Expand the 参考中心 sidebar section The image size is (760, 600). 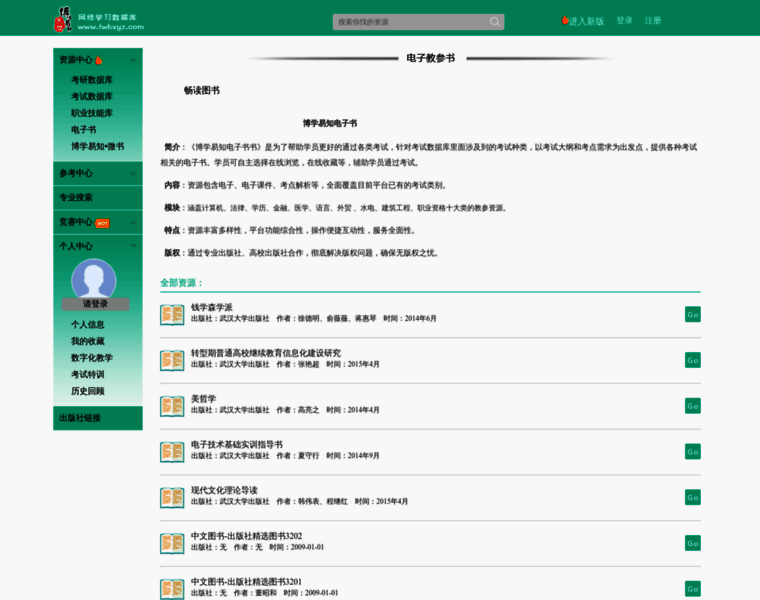[x=133, y=173]
